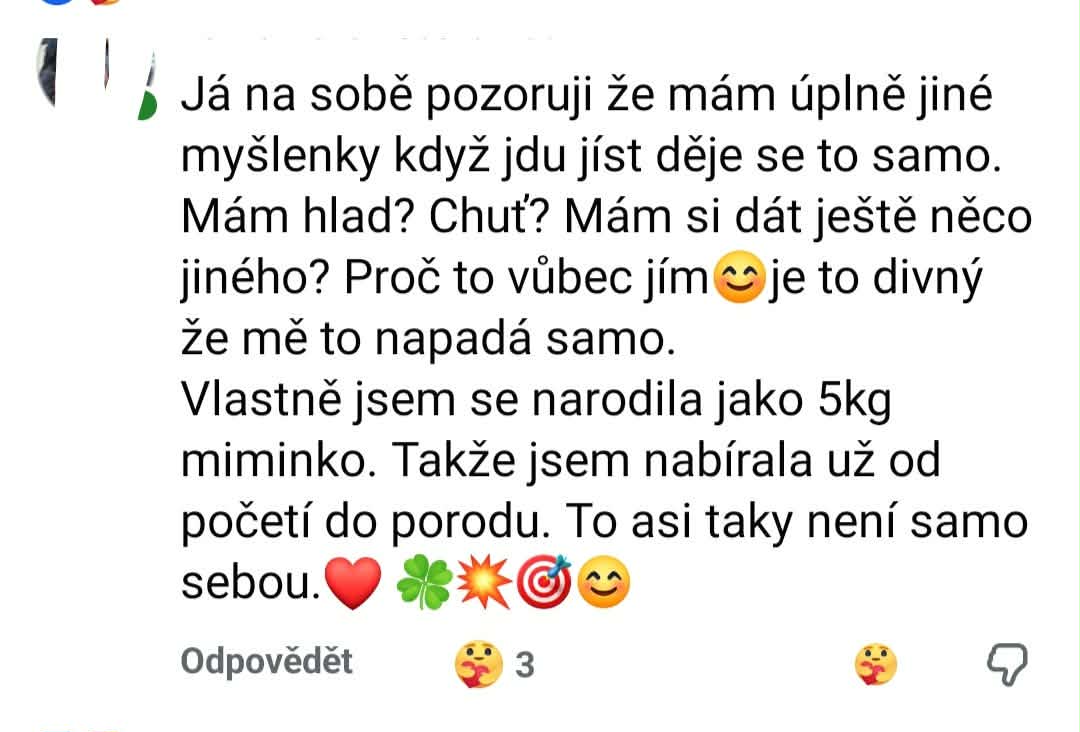Select the red heart emoji after sebou

[353, 583]
